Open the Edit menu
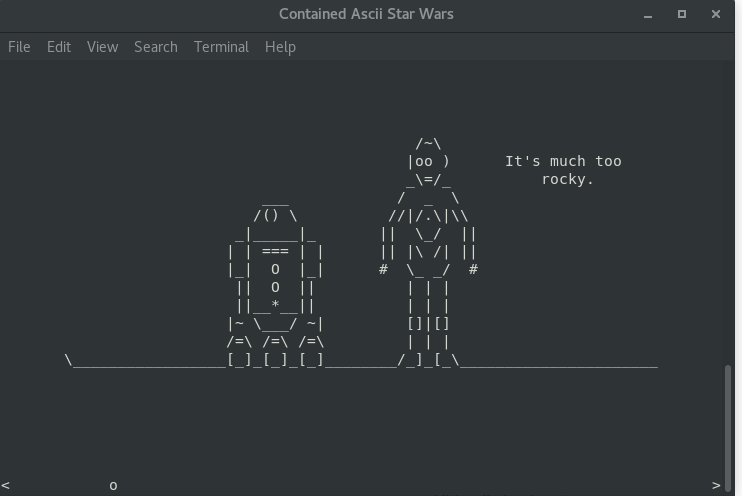Screen dimensions: 742x496 tap(59, 47)
